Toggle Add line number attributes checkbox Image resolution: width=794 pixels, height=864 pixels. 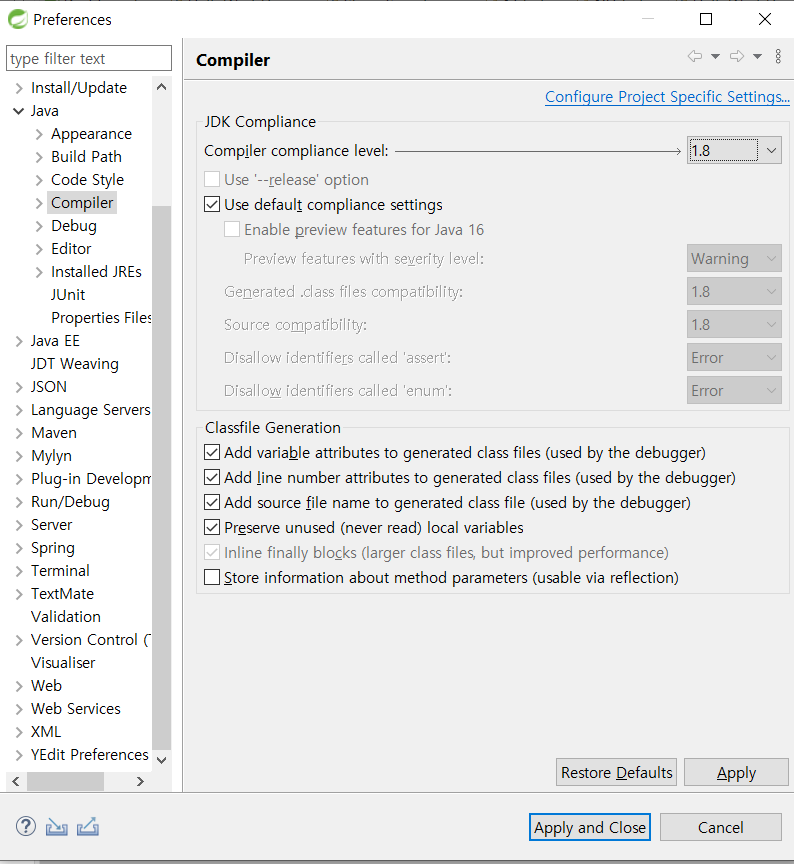212,477
